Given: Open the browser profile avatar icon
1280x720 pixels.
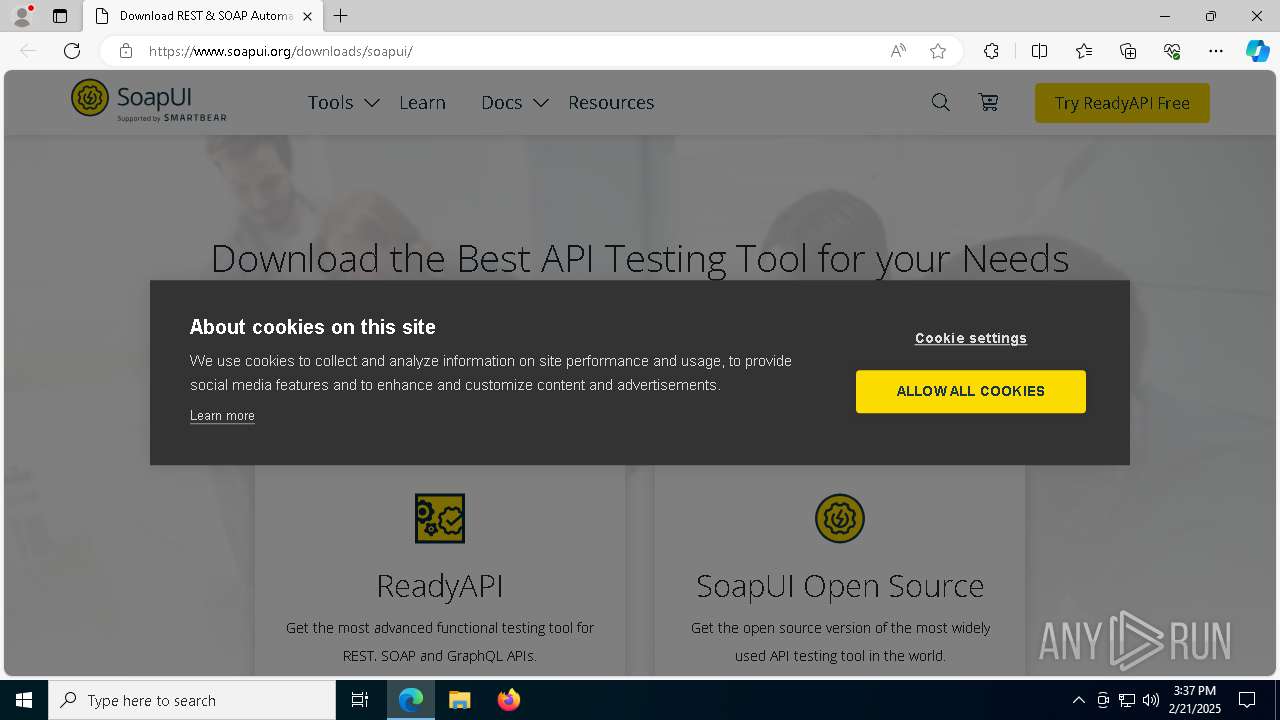Looking at the screenshot, I should [22, 16].
